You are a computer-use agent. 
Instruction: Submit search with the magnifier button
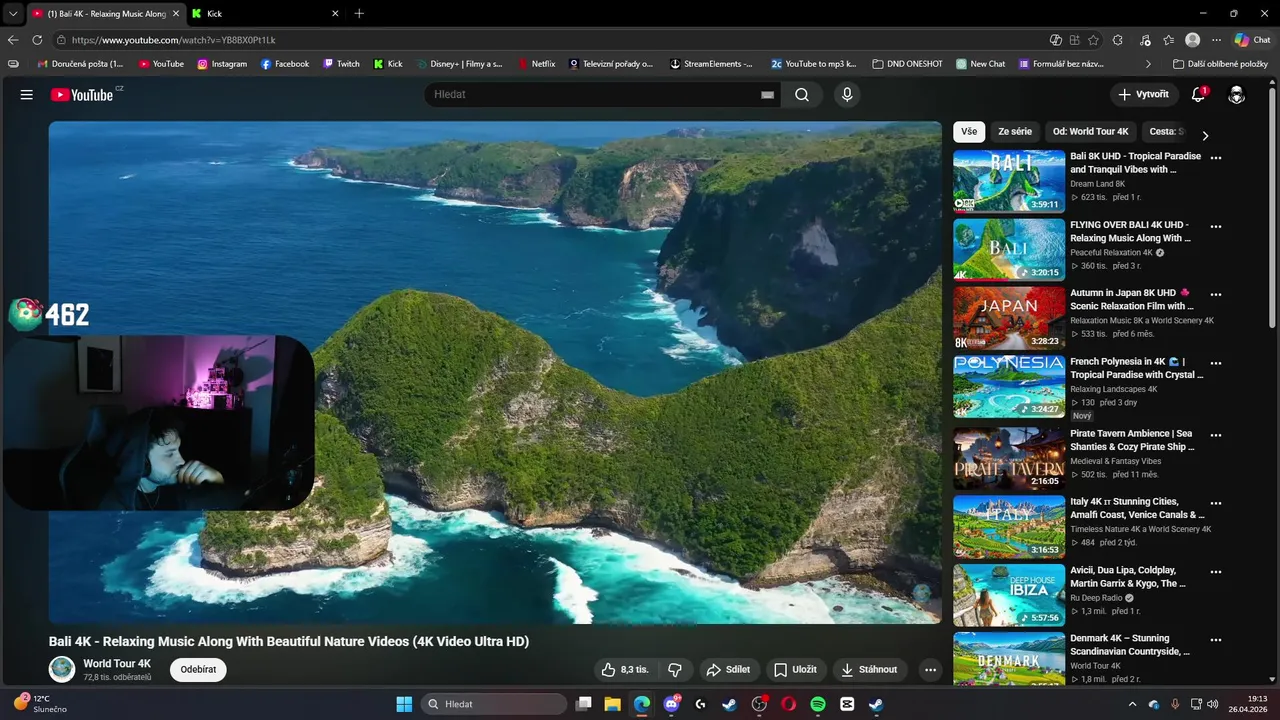point(802,94)
